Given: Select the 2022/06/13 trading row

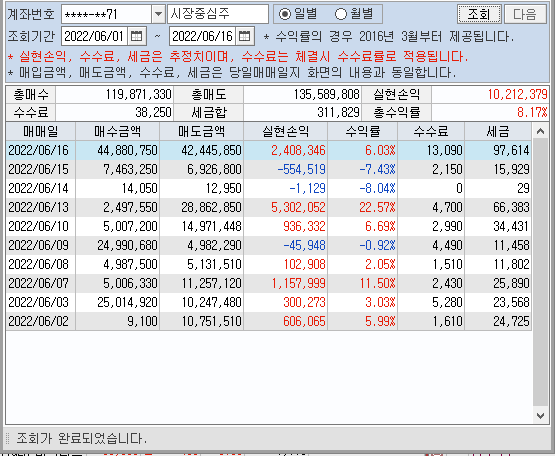Looking at the screenshot, I should [x=269, y=207].
